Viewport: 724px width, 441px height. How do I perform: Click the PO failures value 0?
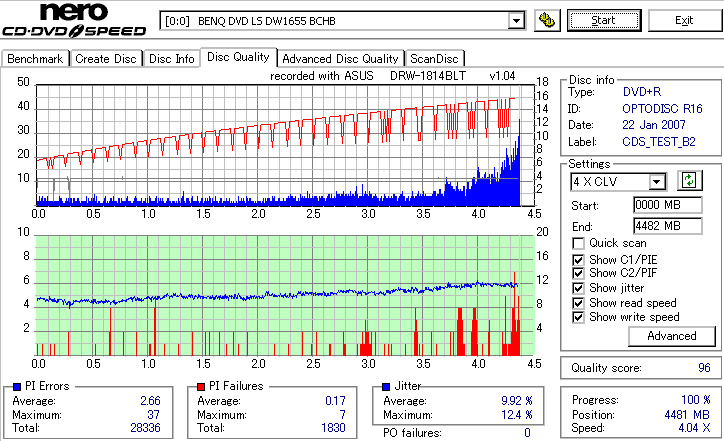tap(527, 433)
